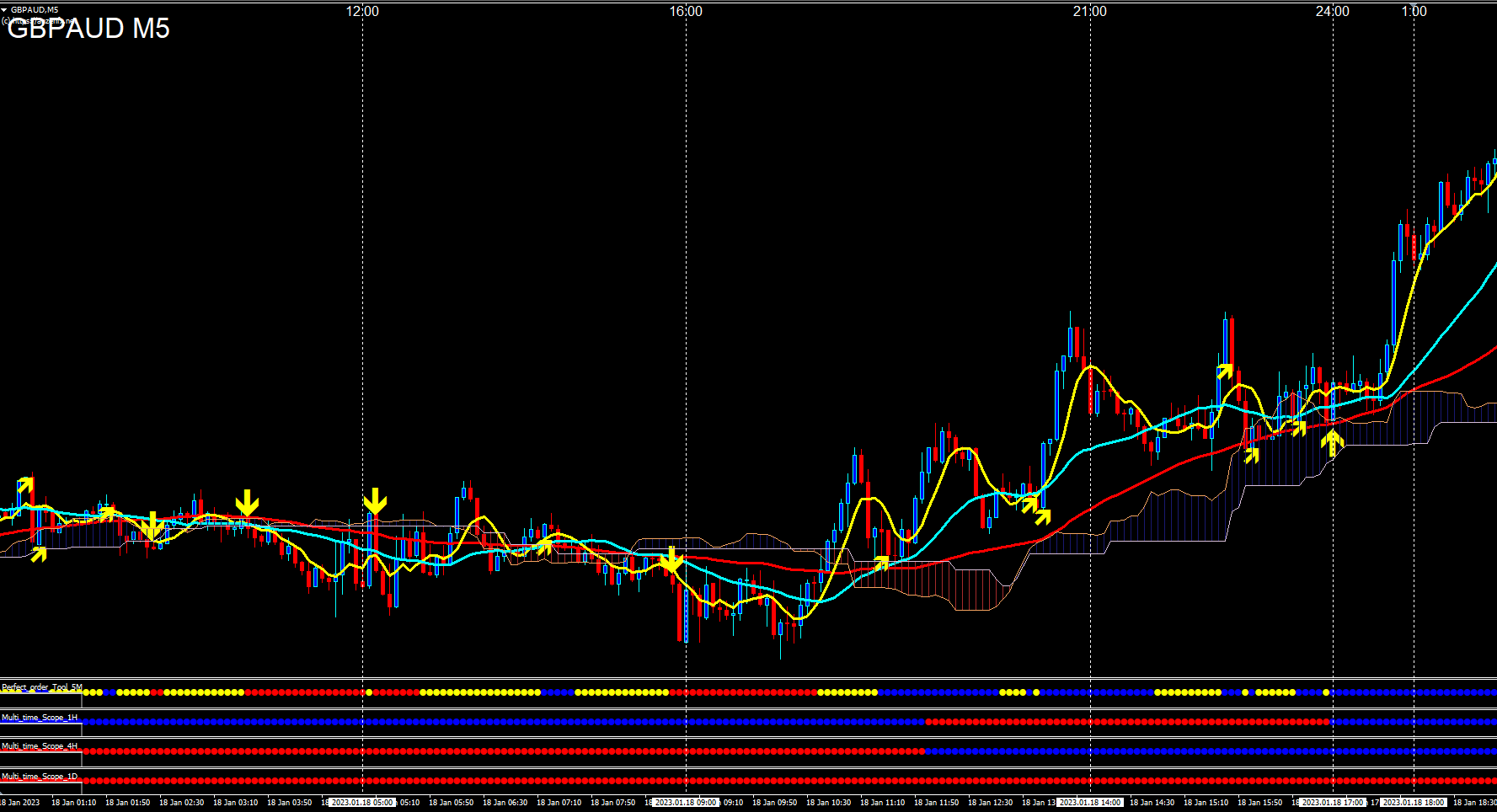The width and height of the screenshot is (1497, 812).
Task: Click the 18 Jan 07:50 axis label
Action: (x=613, y=803)
